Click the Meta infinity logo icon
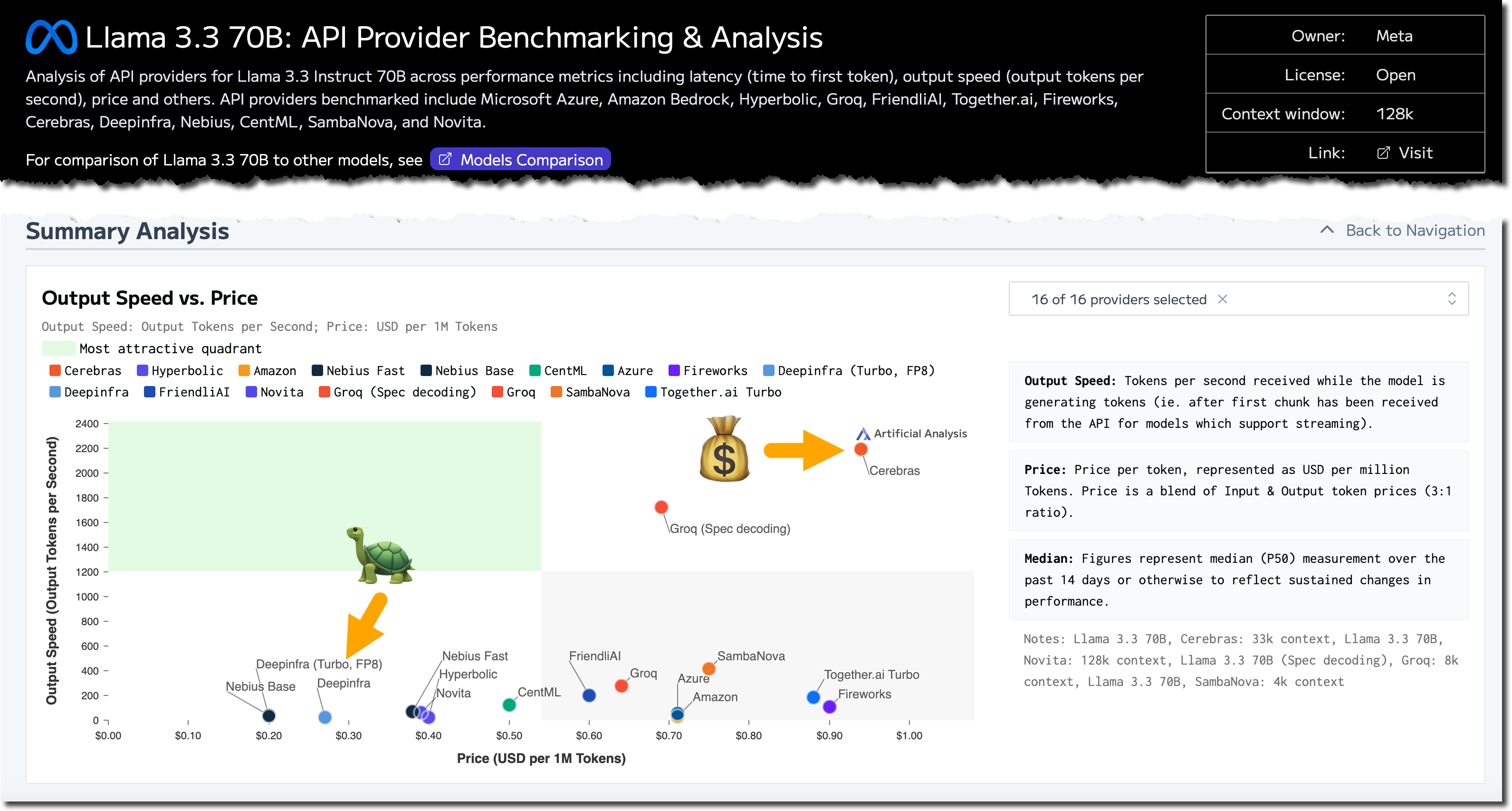Screen dimensions: 1512x811 click(x=51, y=37)
